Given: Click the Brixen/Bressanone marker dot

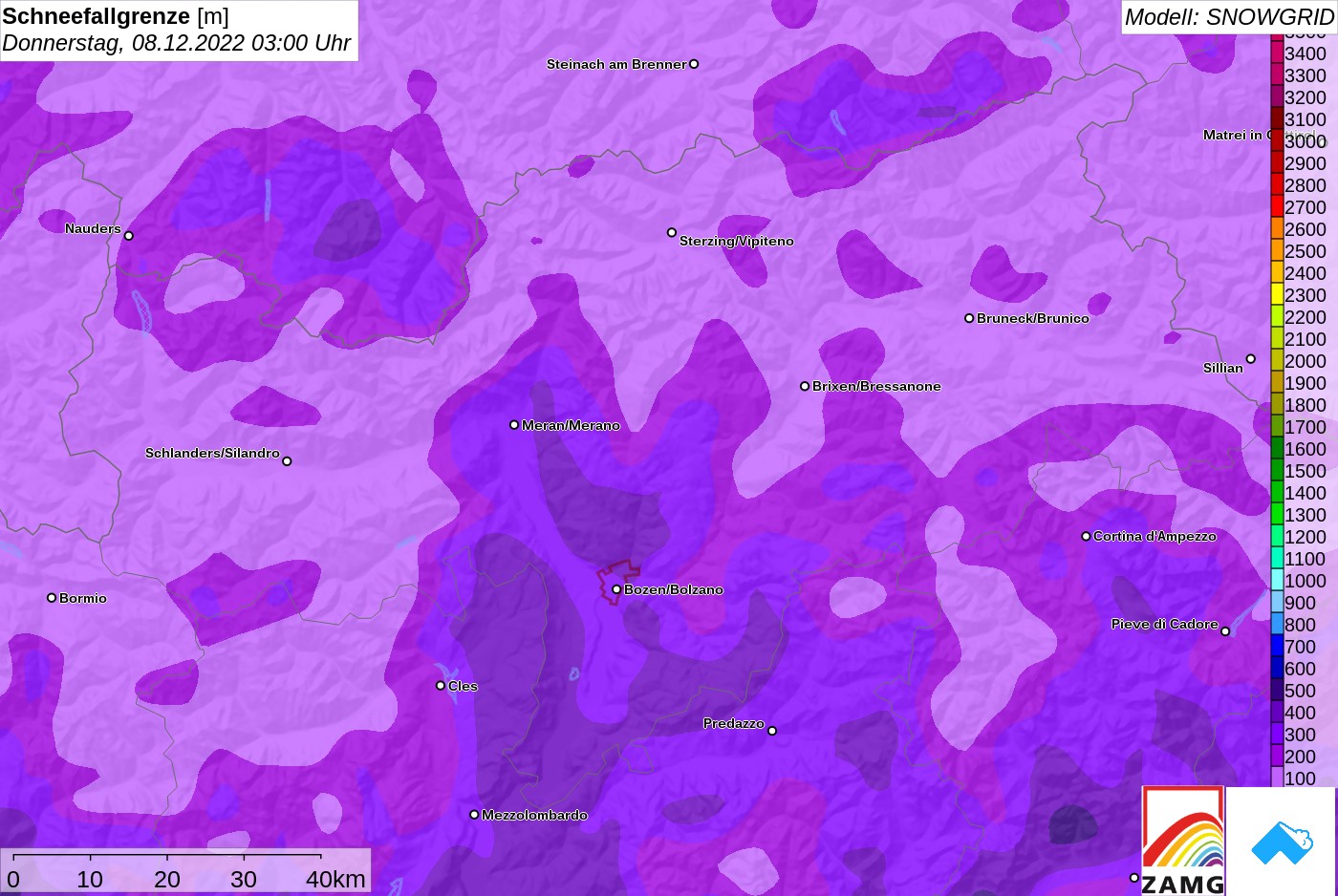Looking at the screenshot, I should click(x=805, y=386).
